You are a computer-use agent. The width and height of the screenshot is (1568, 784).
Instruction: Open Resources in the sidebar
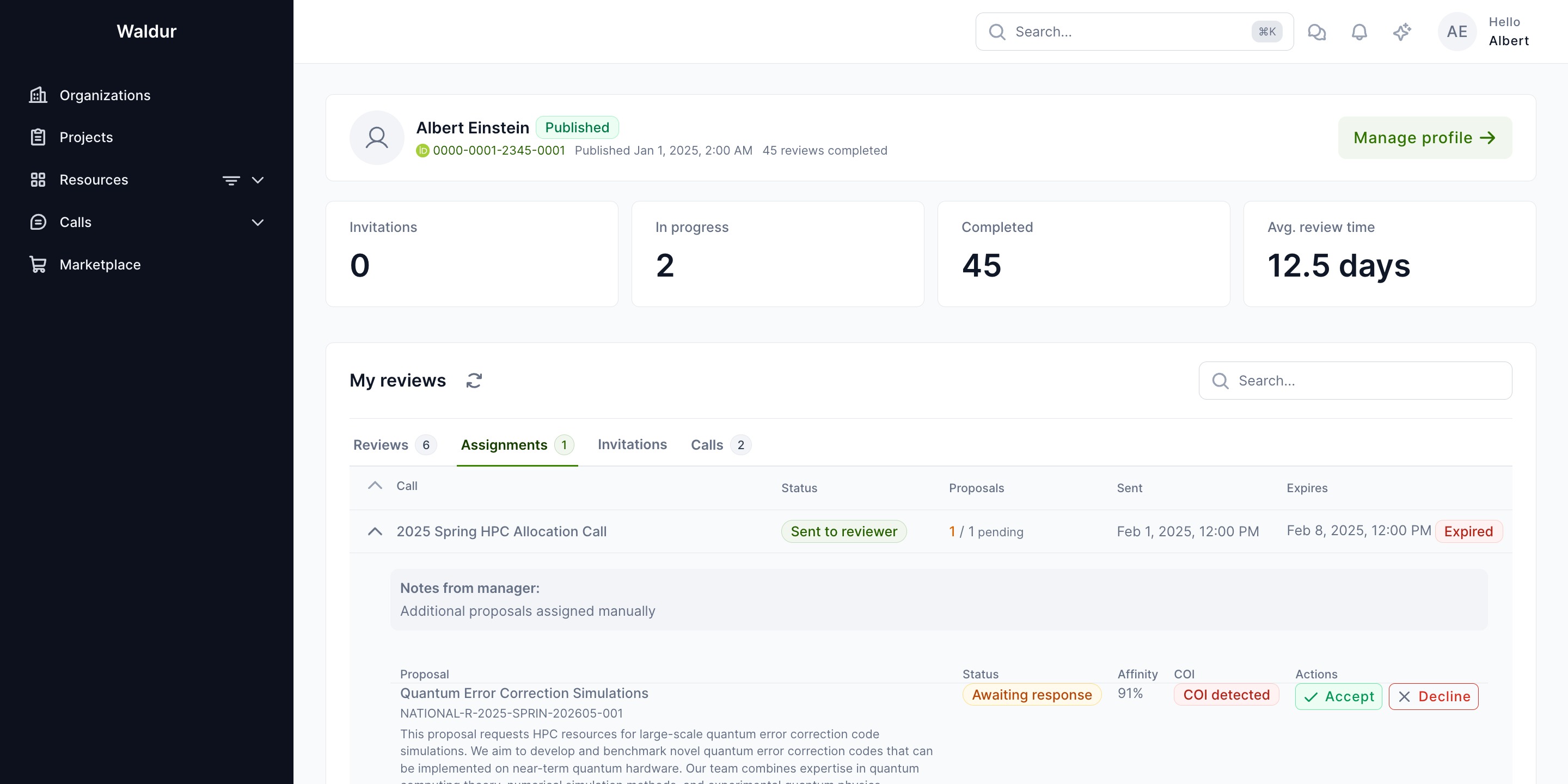(x=94, y=180)
